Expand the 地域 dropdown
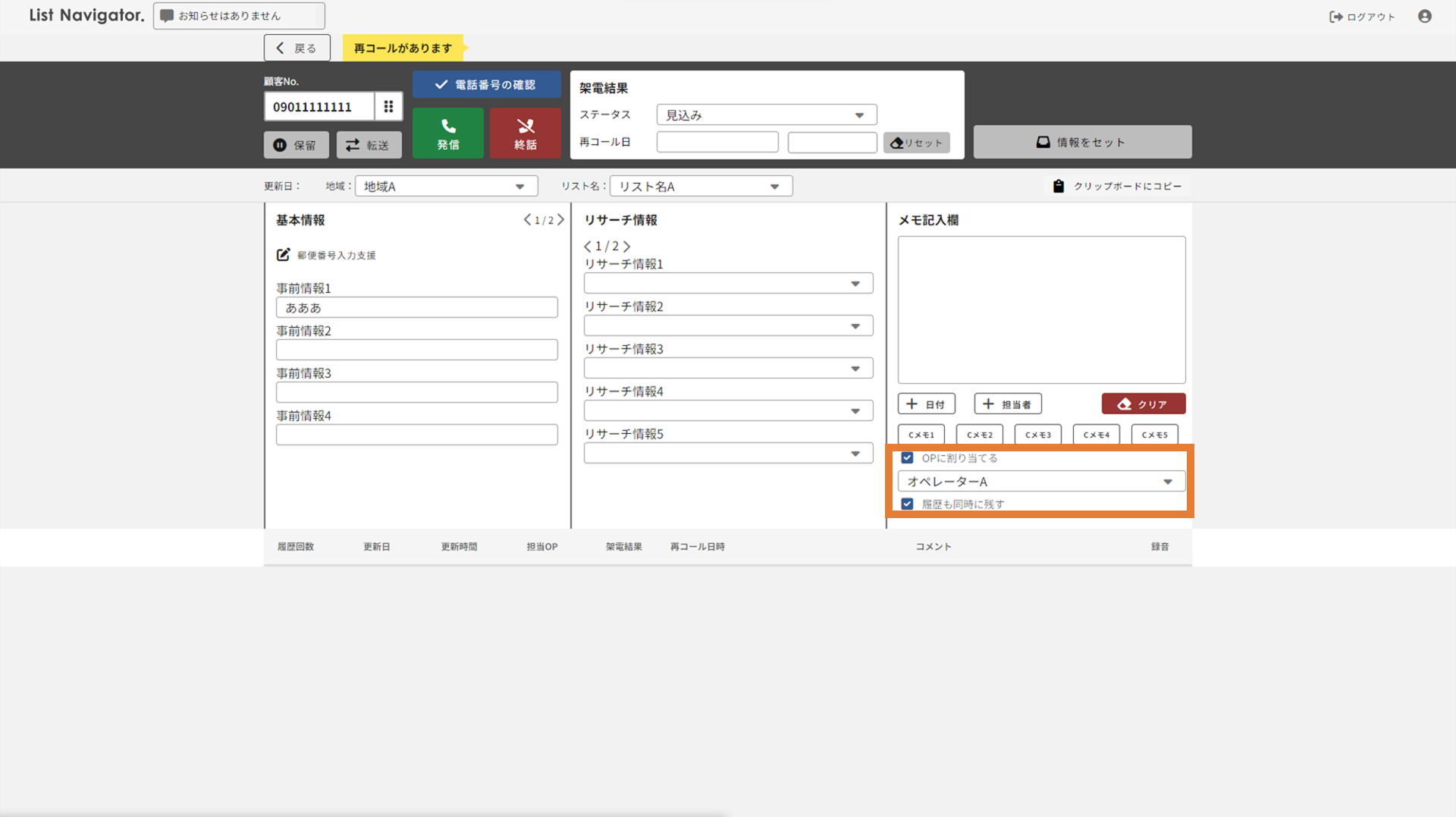The width and height of the screenshot is (1456, 817). 446,187
